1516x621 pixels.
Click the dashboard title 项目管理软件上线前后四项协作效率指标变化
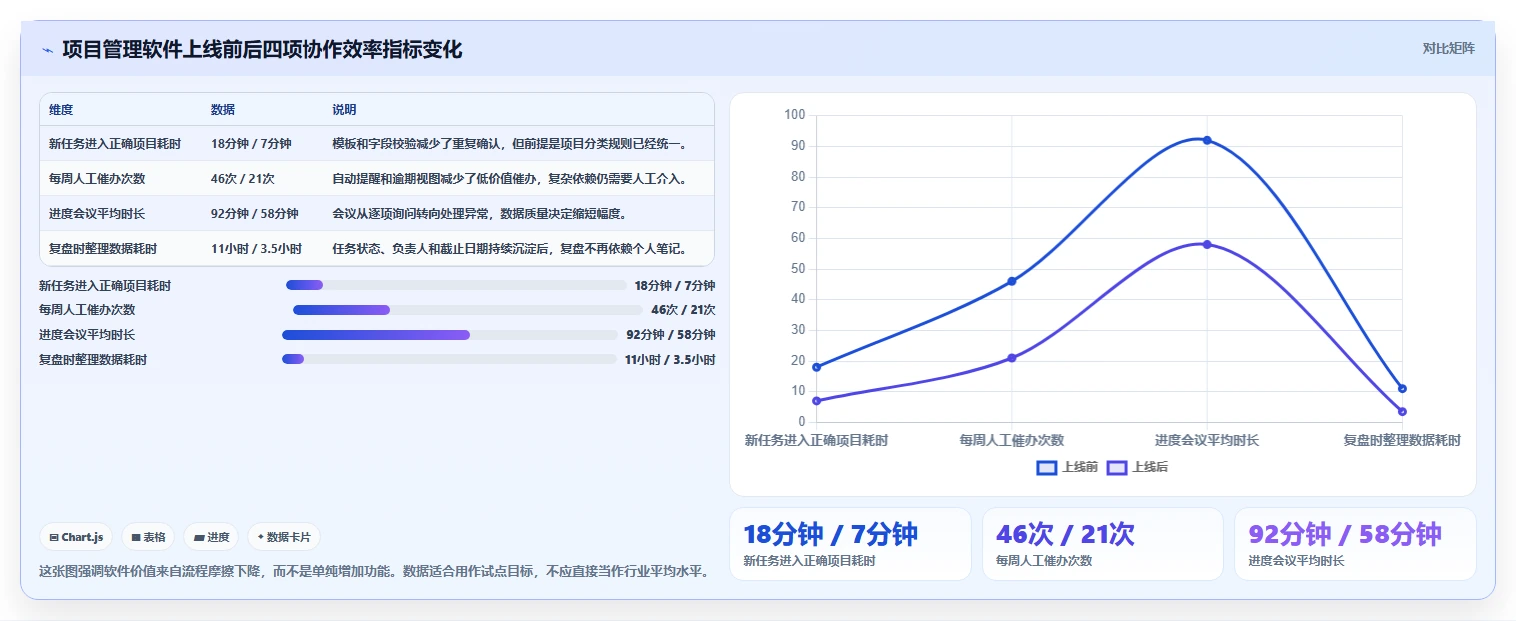point(262,50)
